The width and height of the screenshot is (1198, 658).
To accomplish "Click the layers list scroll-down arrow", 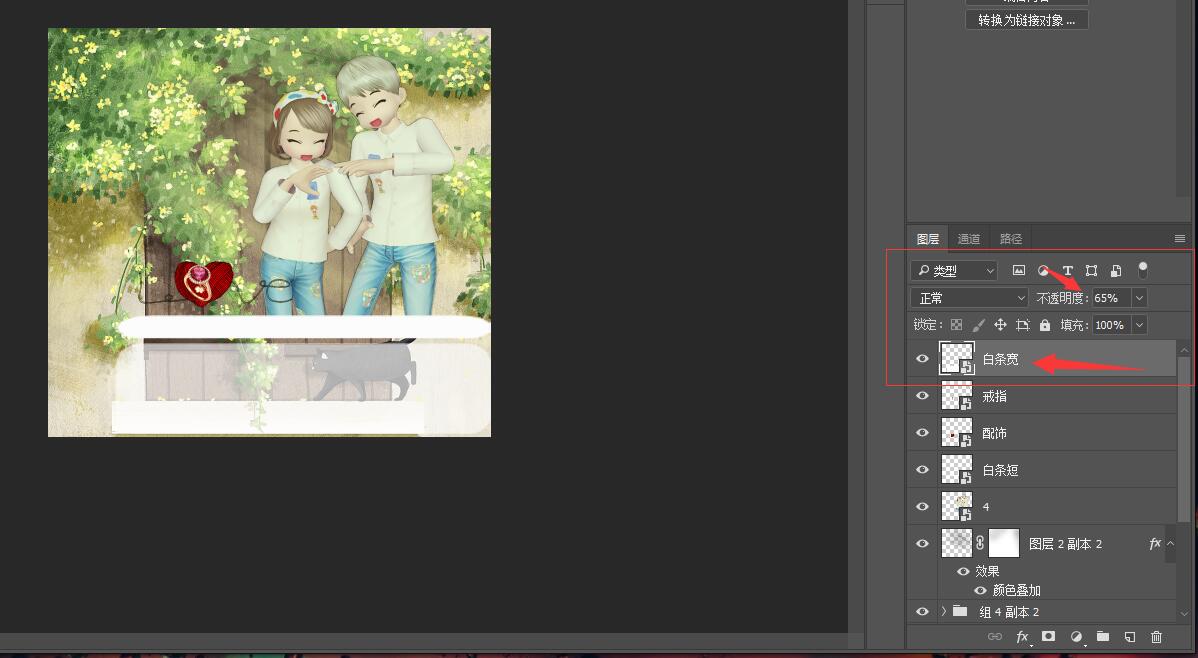I will (x=1184, y=613).
